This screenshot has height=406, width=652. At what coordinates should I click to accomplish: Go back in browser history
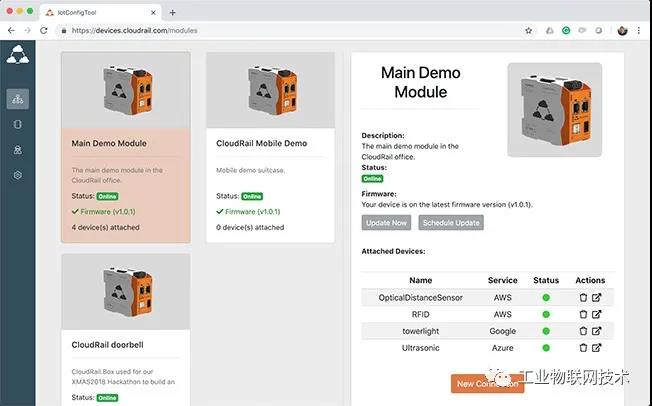coord(11,30)
